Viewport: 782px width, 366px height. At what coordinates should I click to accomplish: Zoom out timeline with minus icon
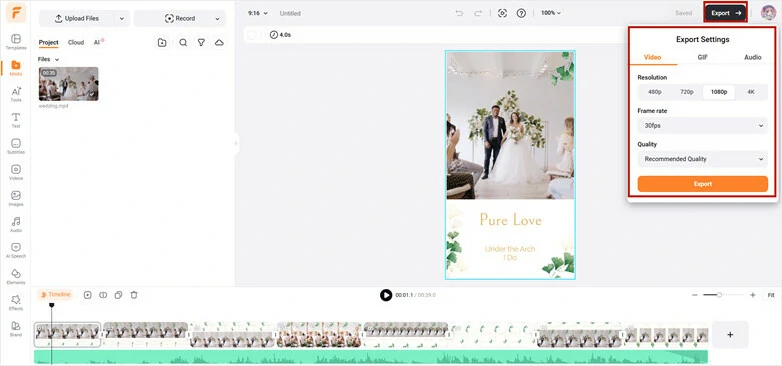694,295
